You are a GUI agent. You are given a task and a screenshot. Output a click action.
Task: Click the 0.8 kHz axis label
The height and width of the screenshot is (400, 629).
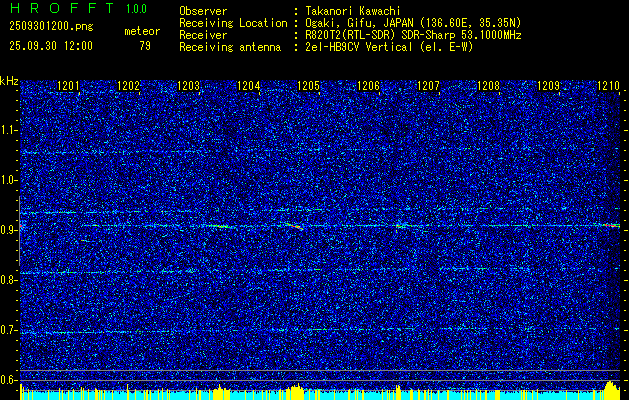coord(9,280)
